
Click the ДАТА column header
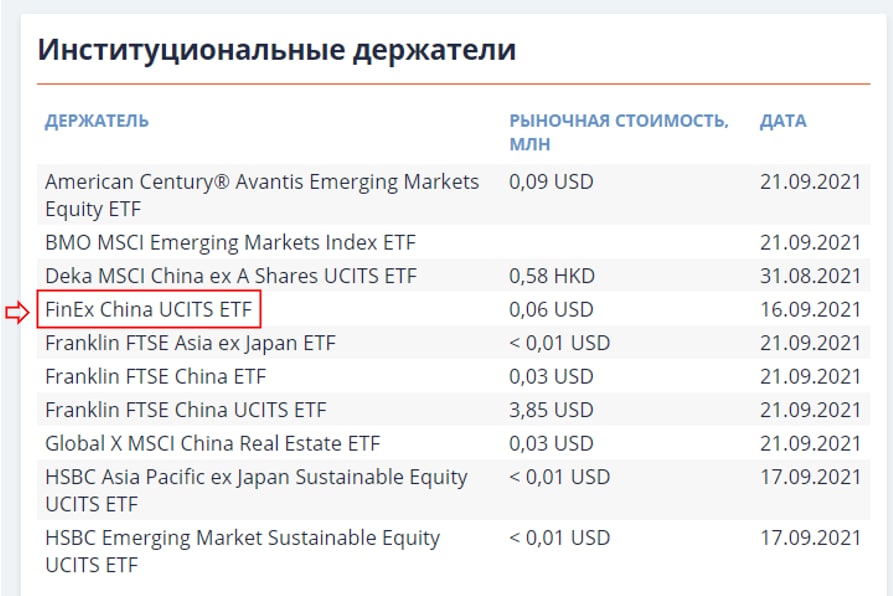click(783, 121)
